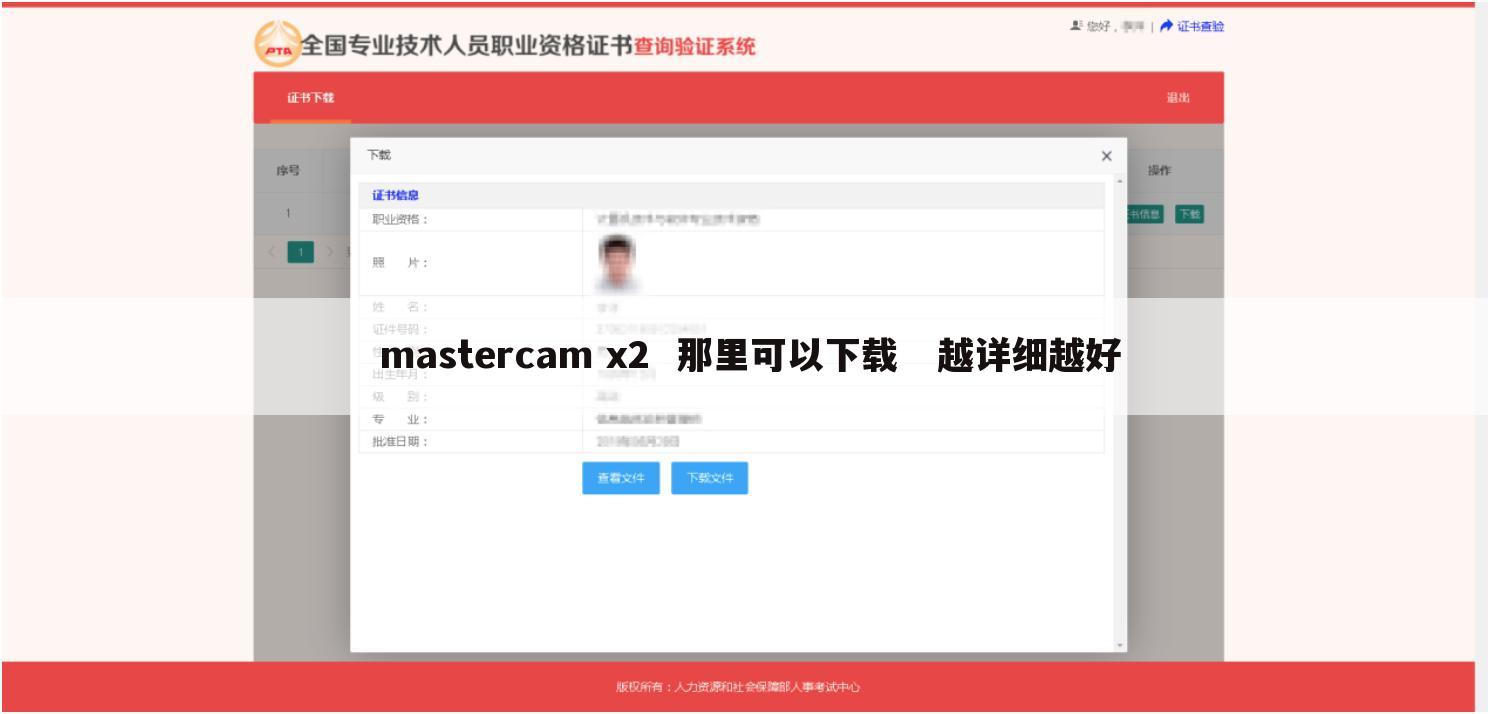Click the 证书查验 arrow icon
The image size is (1500, 714).
(1166, 27)
